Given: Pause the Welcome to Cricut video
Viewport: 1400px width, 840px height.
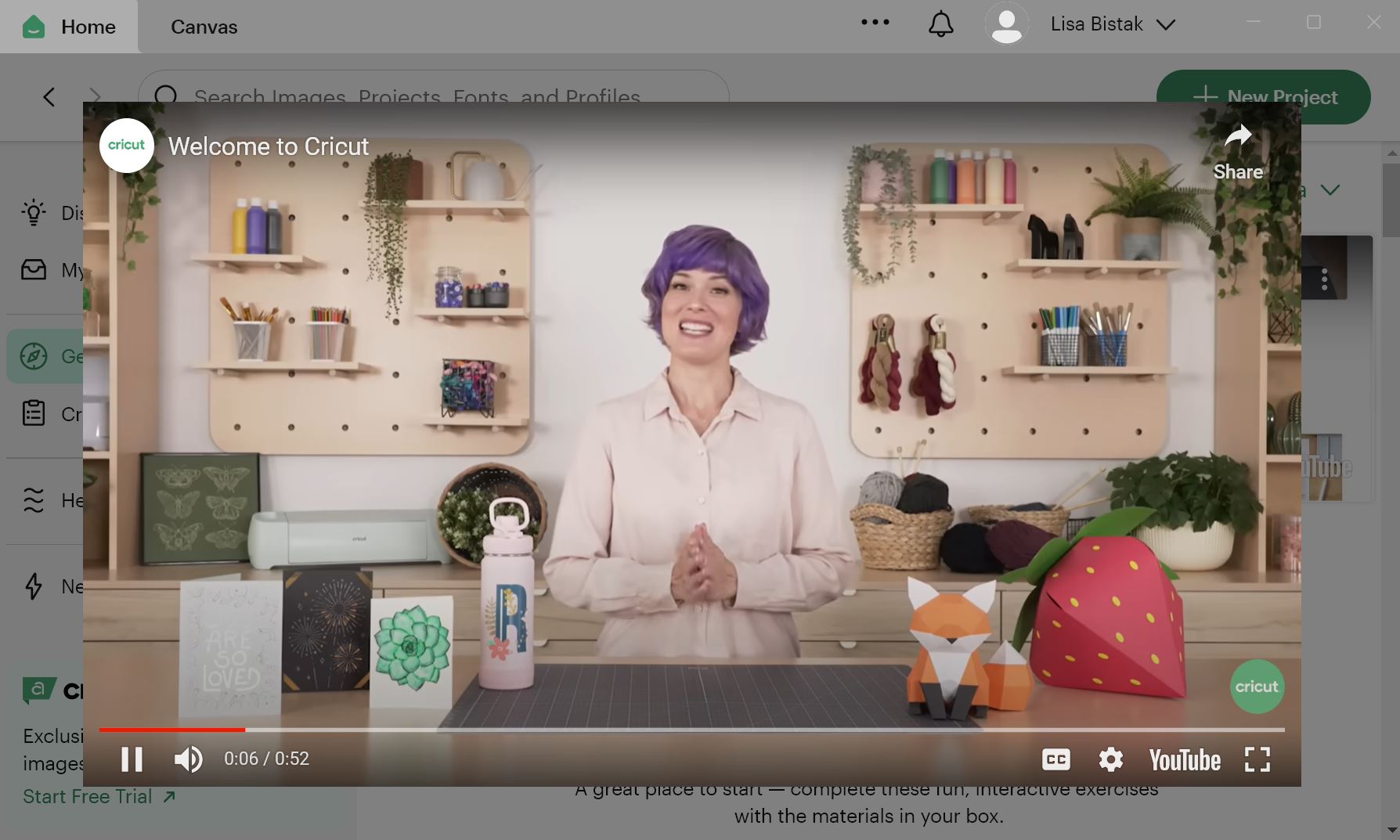Looking at the screenshot, I should pyautogui.click(x=132, y=759).
